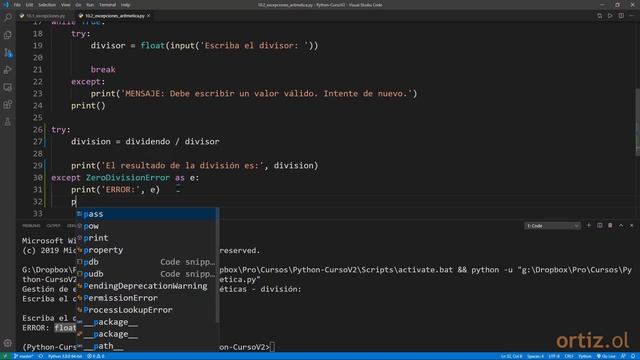640x360 pixels.
Task: Add a new terminal with plus icon
Action: coord(589,225)
